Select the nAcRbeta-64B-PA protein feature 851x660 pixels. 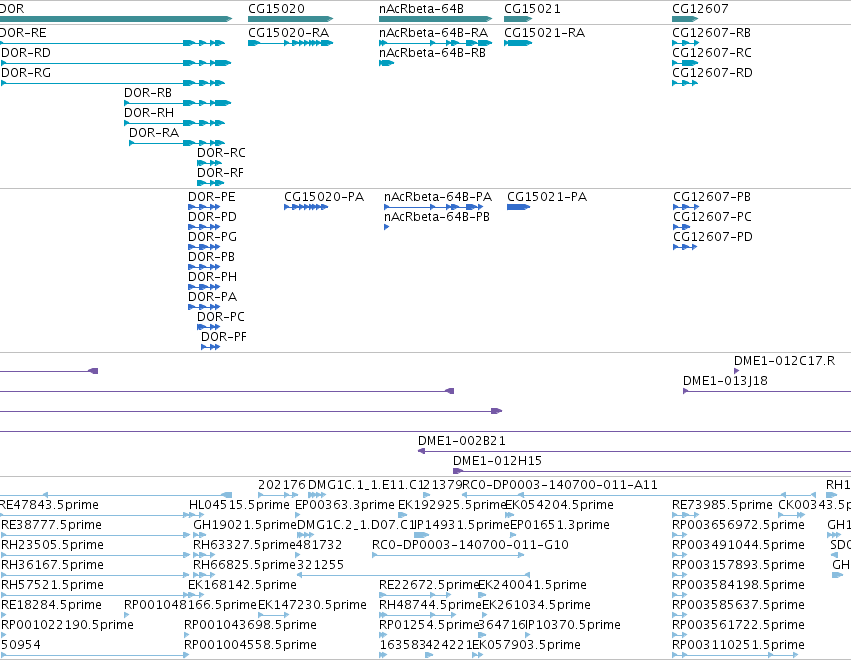[434, 207]
